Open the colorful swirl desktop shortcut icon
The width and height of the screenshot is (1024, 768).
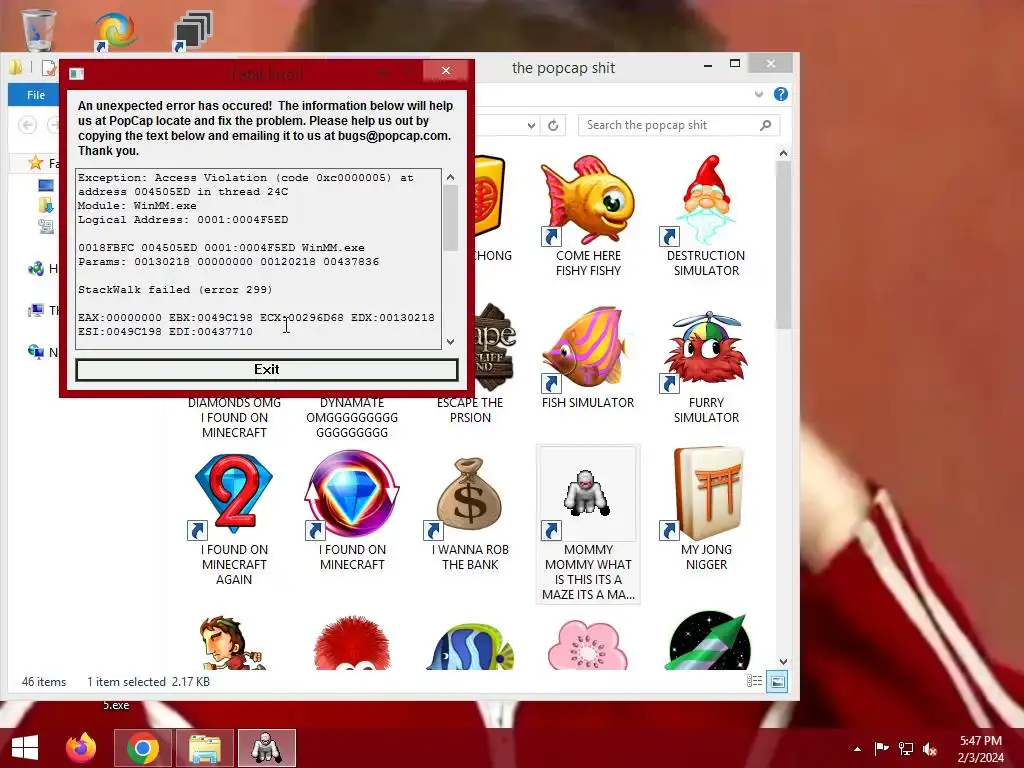[115, 31]
